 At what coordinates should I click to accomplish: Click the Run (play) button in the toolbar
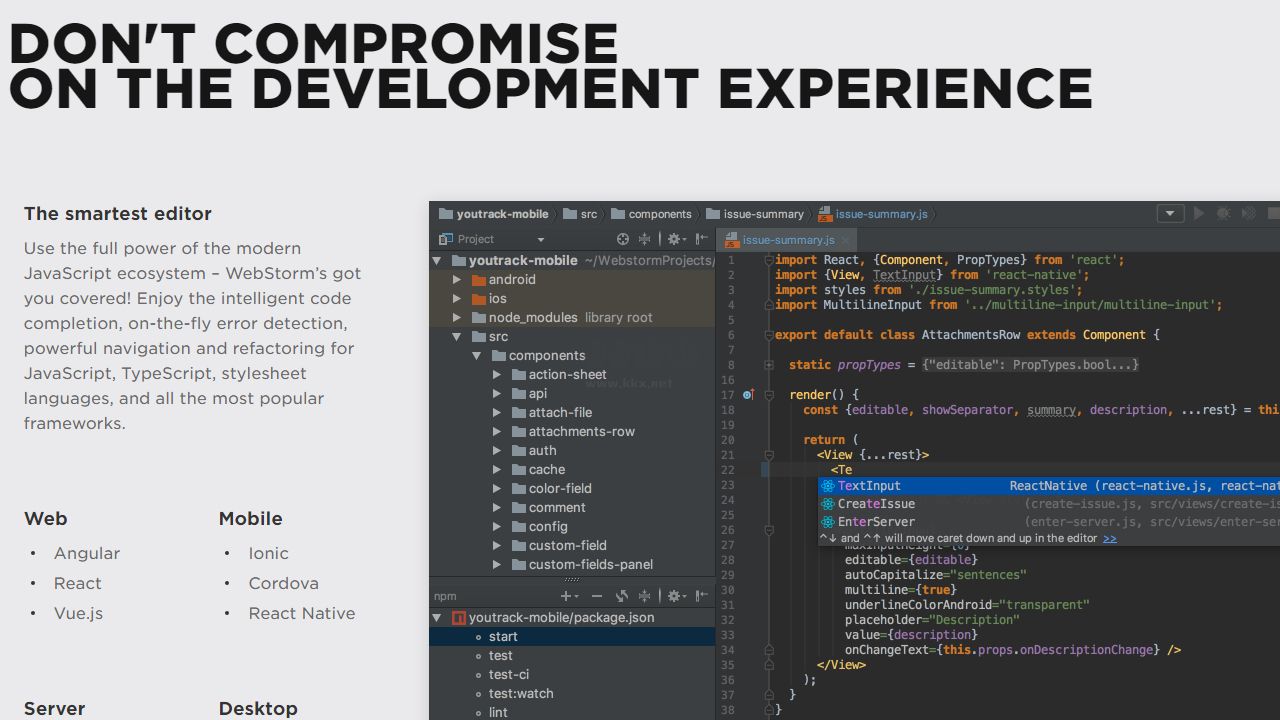1198,212
